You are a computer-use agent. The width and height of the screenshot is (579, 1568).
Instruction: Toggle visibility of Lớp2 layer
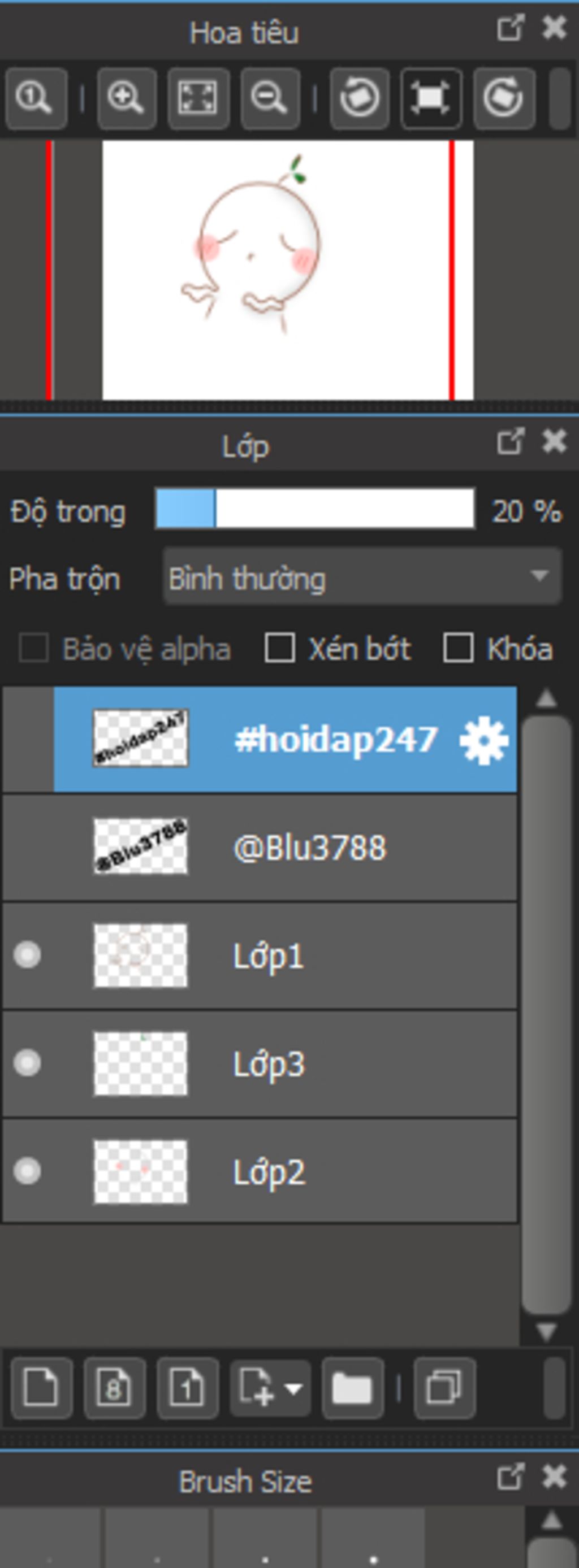pos(27,1171)
